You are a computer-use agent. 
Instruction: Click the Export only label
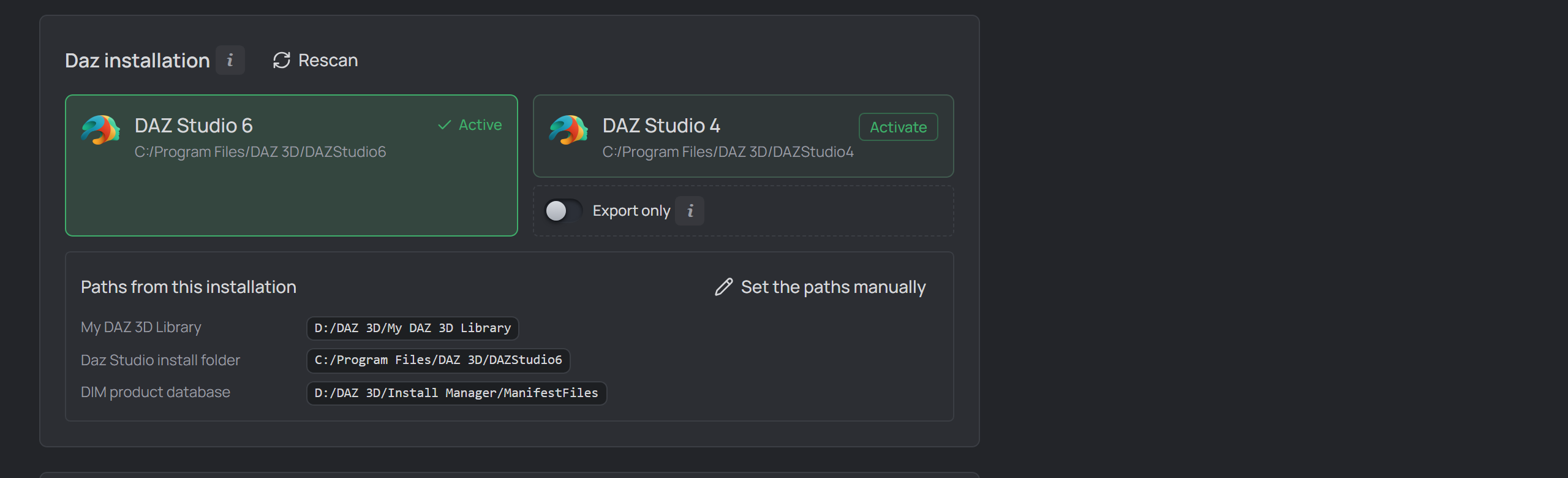(631, 211)
